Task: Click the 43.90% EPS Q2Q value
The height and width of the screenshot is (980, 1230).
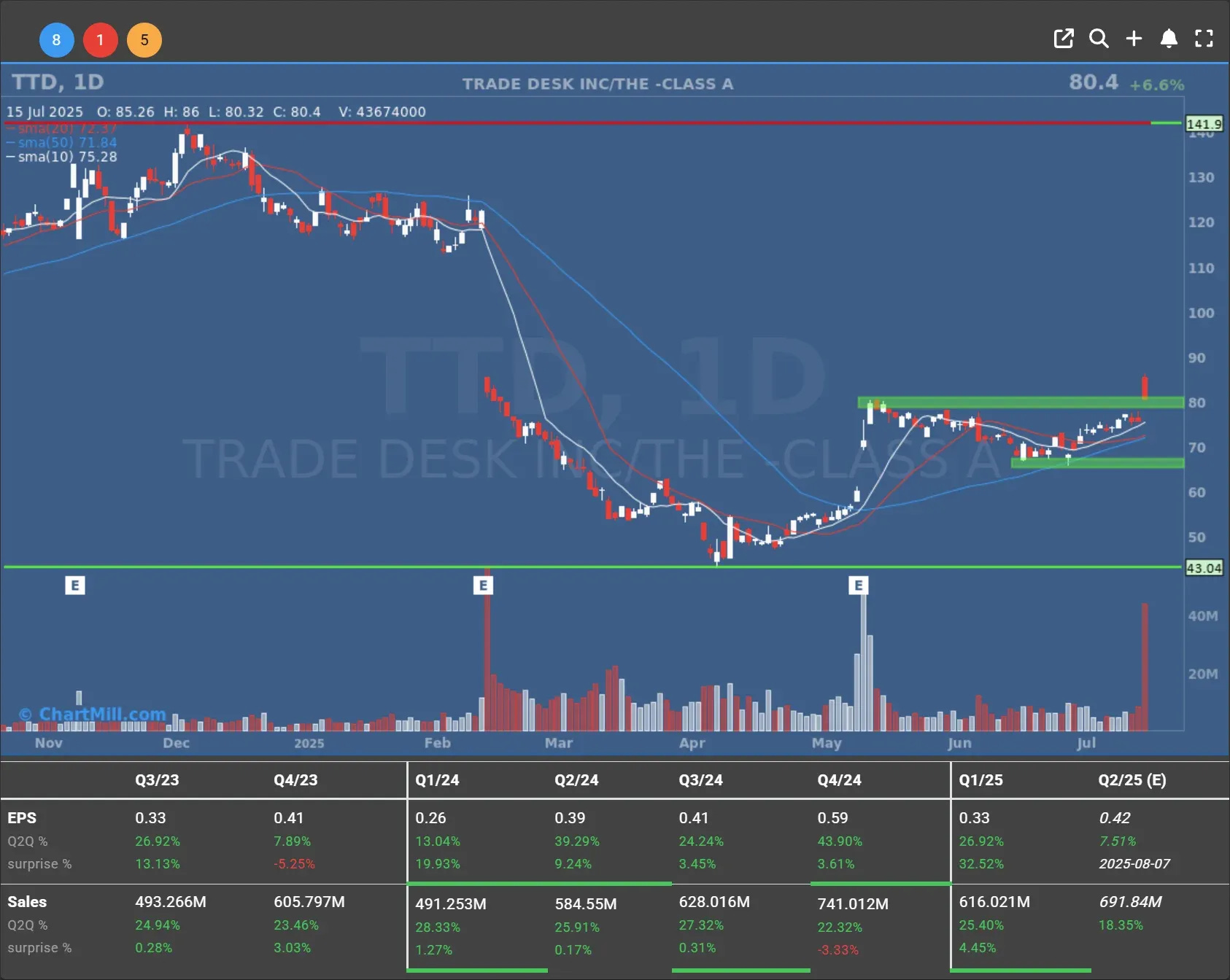Action: point(840,841)
